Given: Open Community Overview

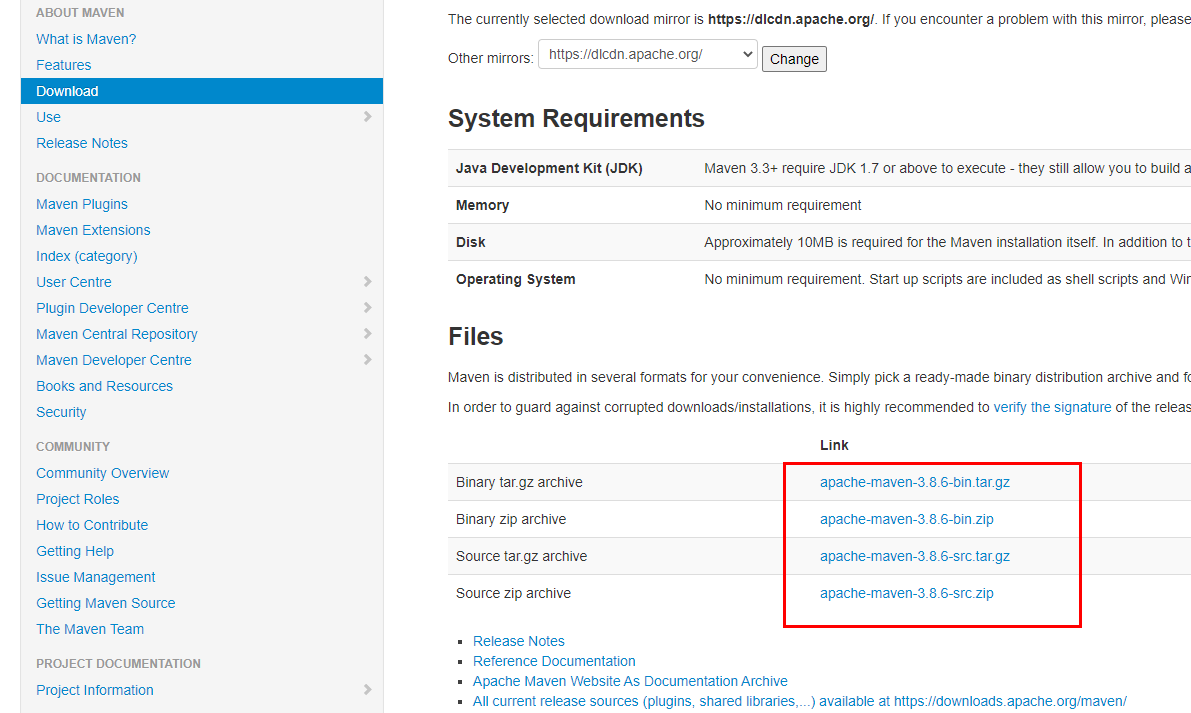Looking at the screenshot, I should click(x=103, y=473).
